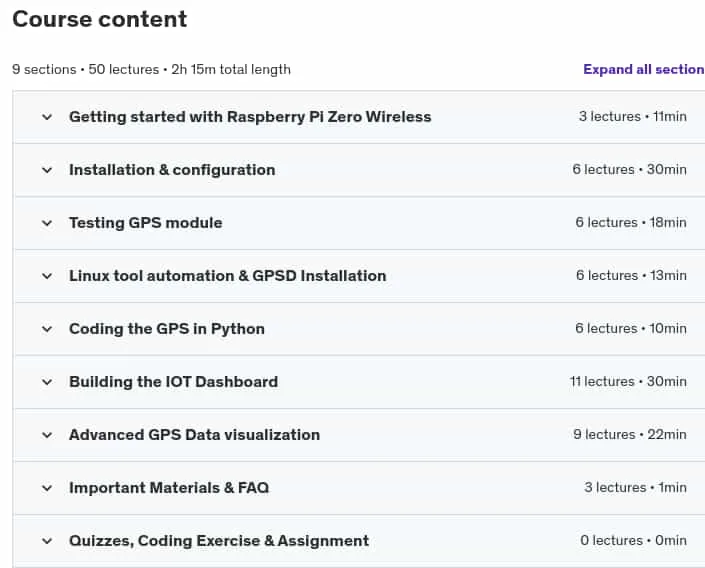Expand the Getting started with Raspberry Pi section chevron
The width and height of the screenshot is (705, 568).
(x=47, y=117)
